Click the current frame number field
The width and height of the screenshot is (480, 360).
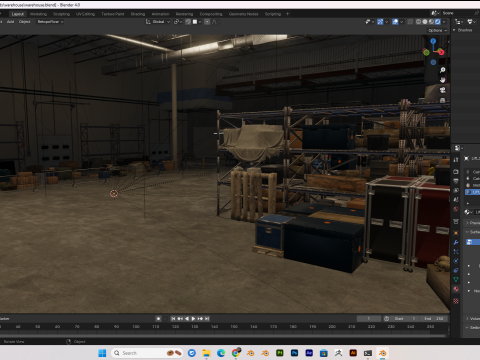369,319
